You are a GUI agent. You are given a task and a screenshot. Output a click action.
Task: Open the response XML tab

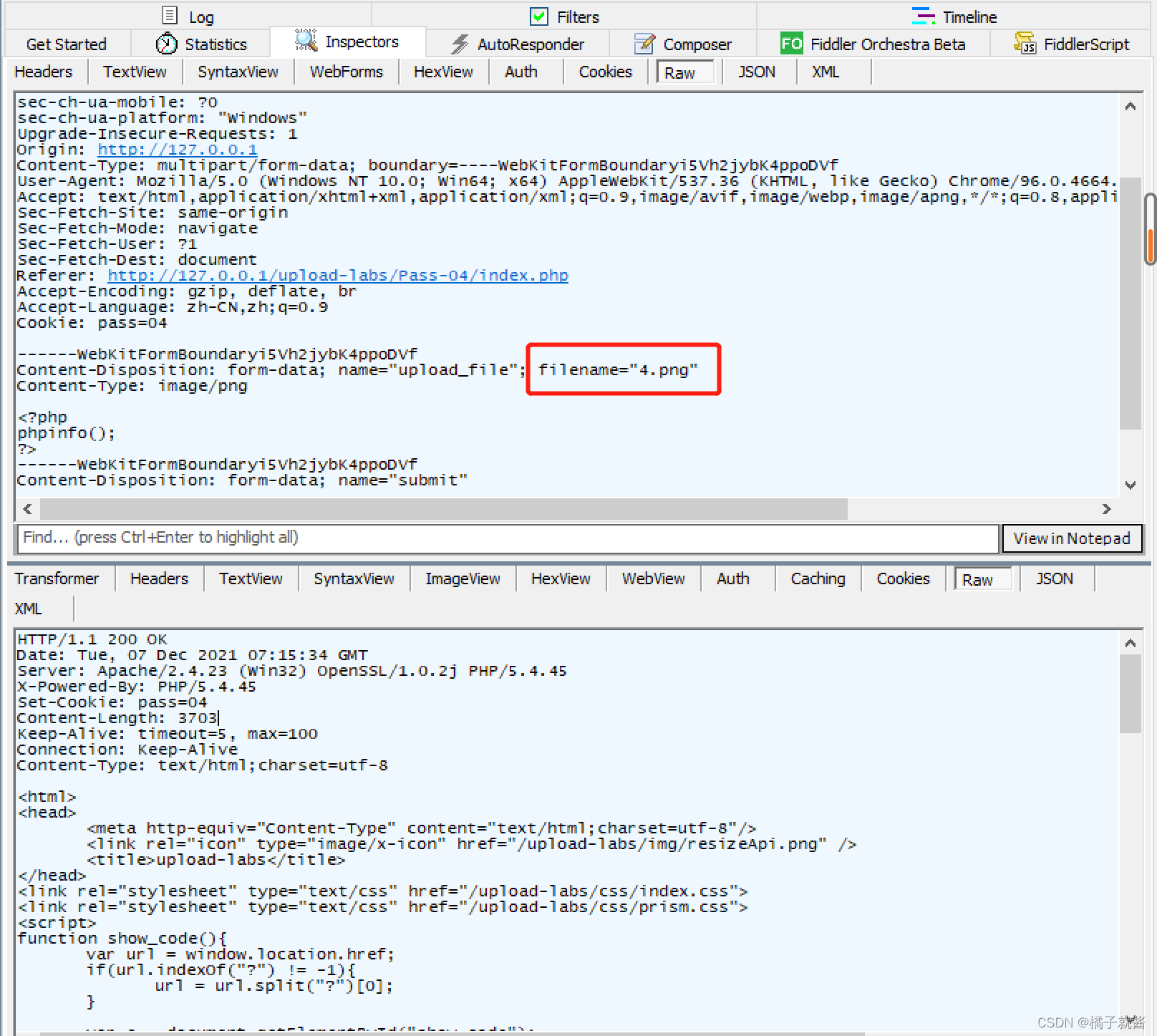[x=28, y=609]
